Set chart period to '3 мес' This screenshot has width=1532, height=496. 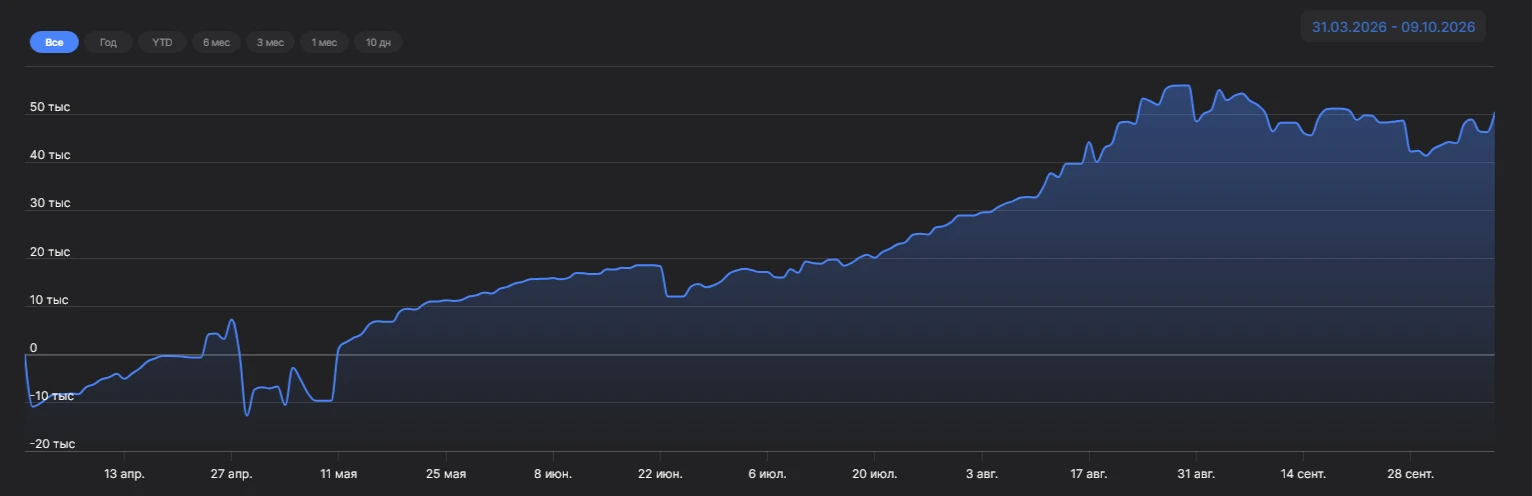point(270,42)
